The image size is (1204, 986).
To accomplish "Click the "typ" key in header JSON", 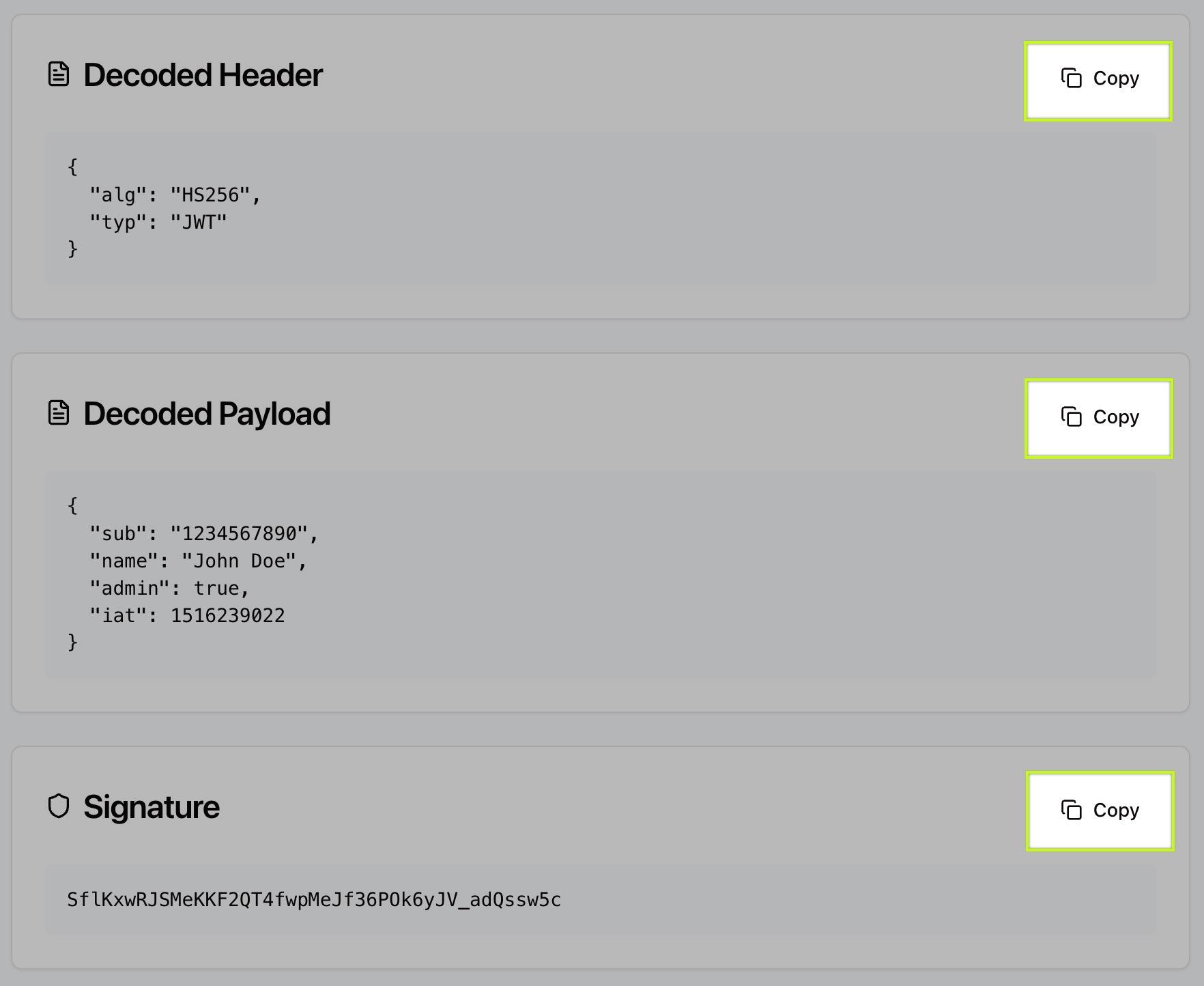I will (x=118, y=223).
